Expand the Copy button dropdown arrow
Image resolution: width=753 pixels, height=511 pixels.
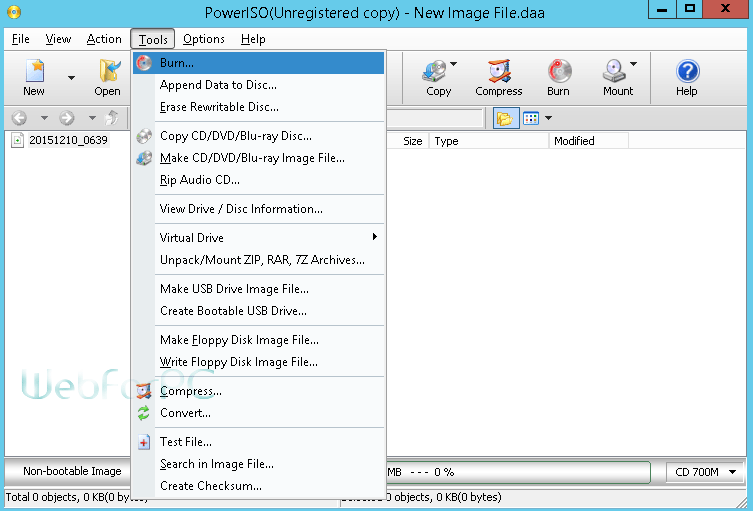coord(454,64)
